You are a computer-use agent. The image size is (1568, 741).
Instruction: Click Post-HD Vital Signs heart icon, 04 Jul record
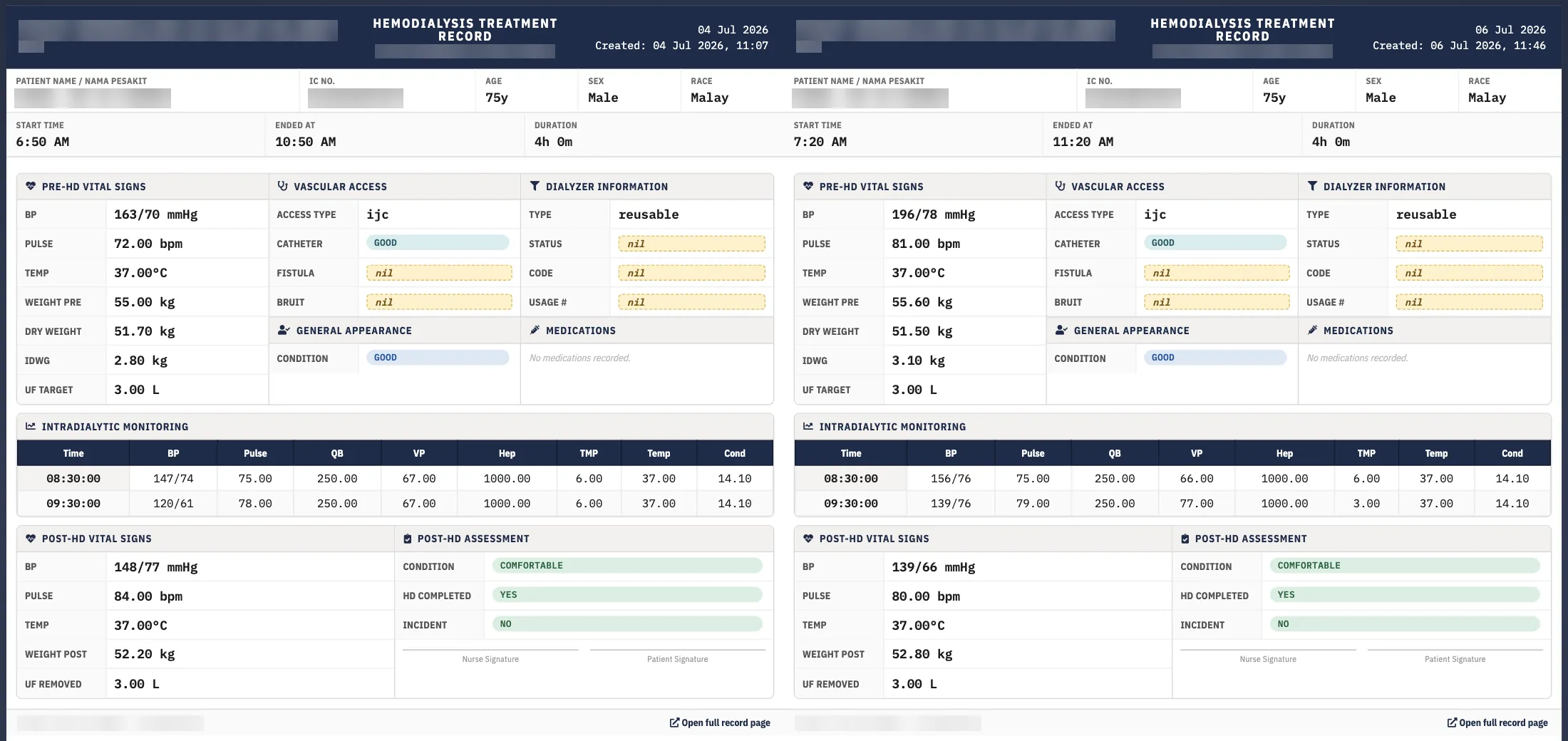coord(31,539)
